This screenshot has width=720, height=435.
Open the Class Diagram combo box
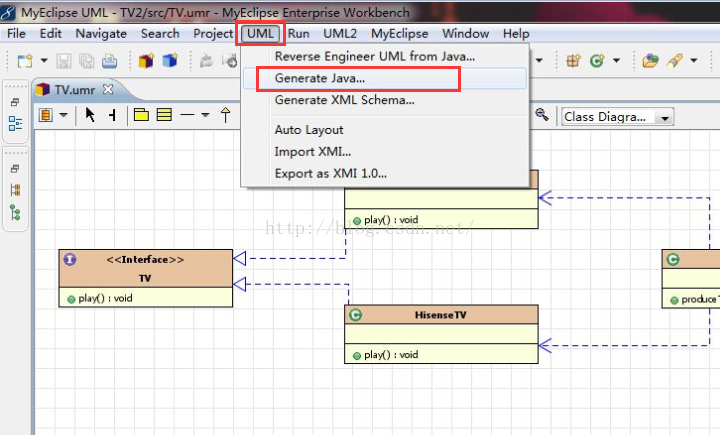(617, 117)
